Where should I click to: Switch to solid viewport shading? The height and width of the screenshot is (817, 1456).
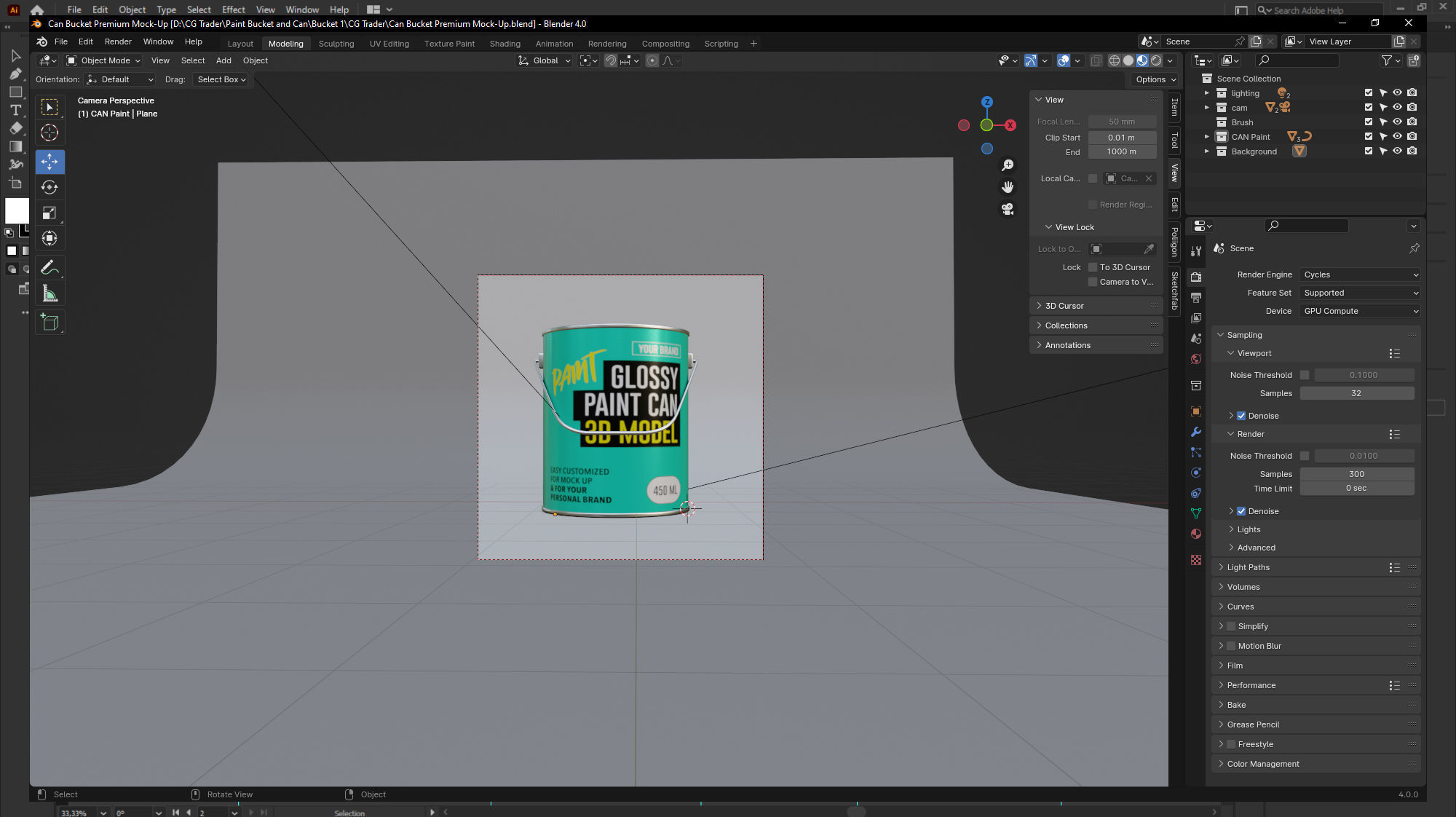click(1128, 60)
